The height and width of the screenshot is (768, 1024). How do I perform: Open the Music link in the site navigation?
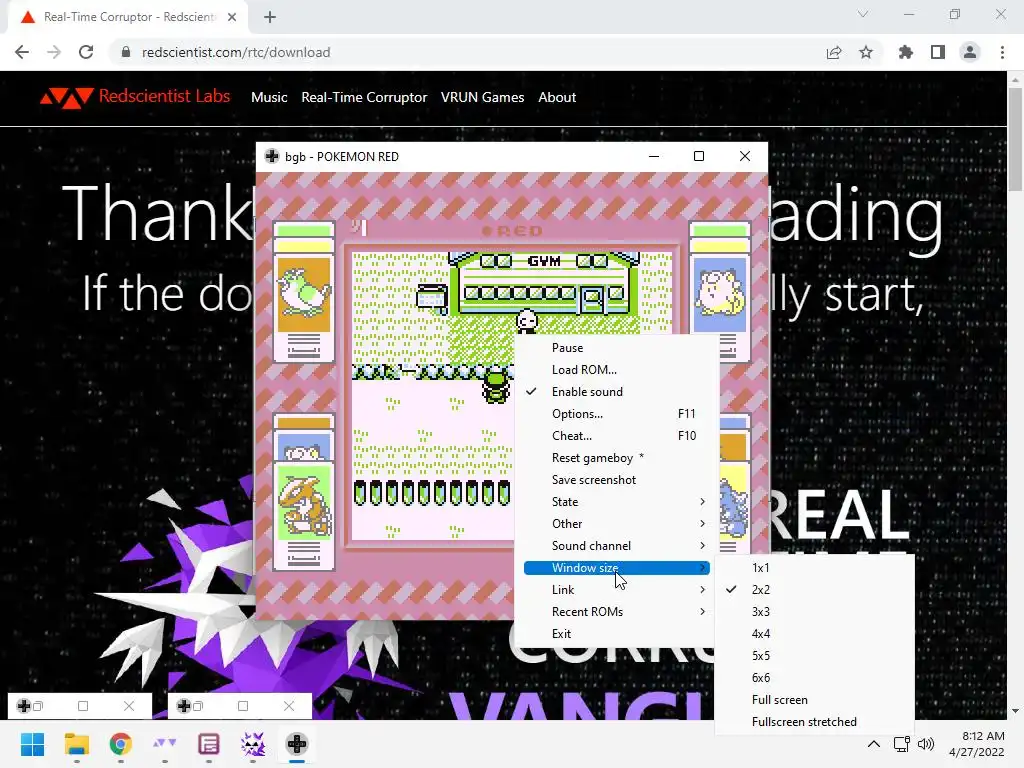coord(269,97)
